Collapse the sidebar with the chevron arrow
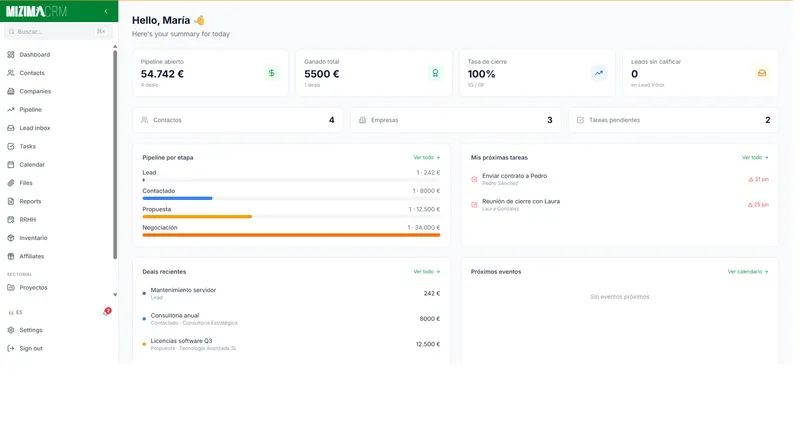 (x=106, y=11)
